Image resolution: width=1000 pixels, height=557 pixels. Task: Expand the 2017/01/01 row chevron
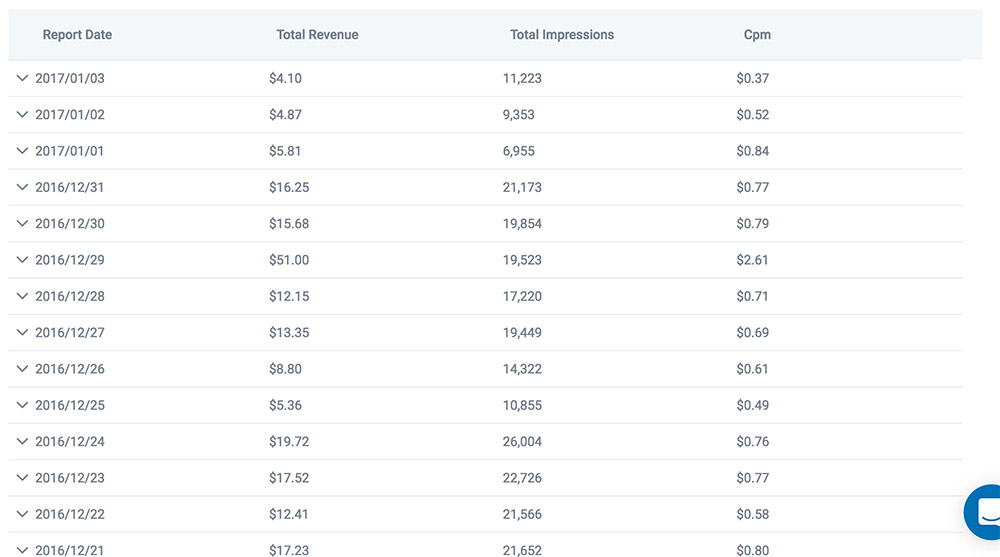(23, 151)
